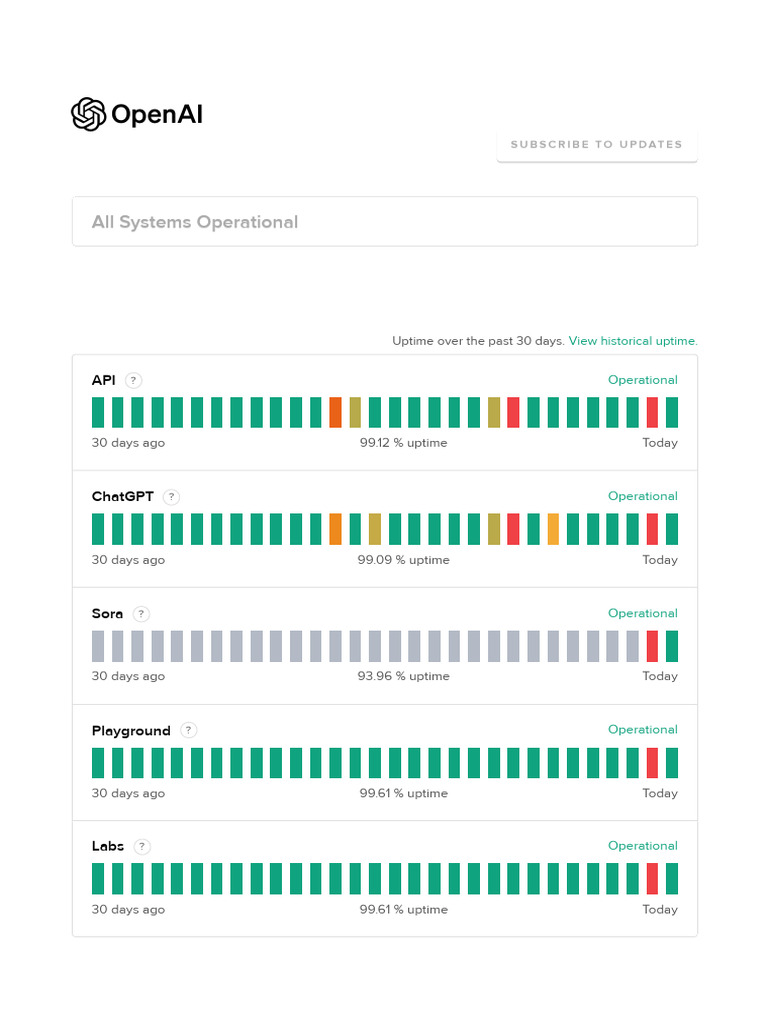768x1024 pixels.
Task: Select the green Today bar for Sora
Action: tap(672, 646)
